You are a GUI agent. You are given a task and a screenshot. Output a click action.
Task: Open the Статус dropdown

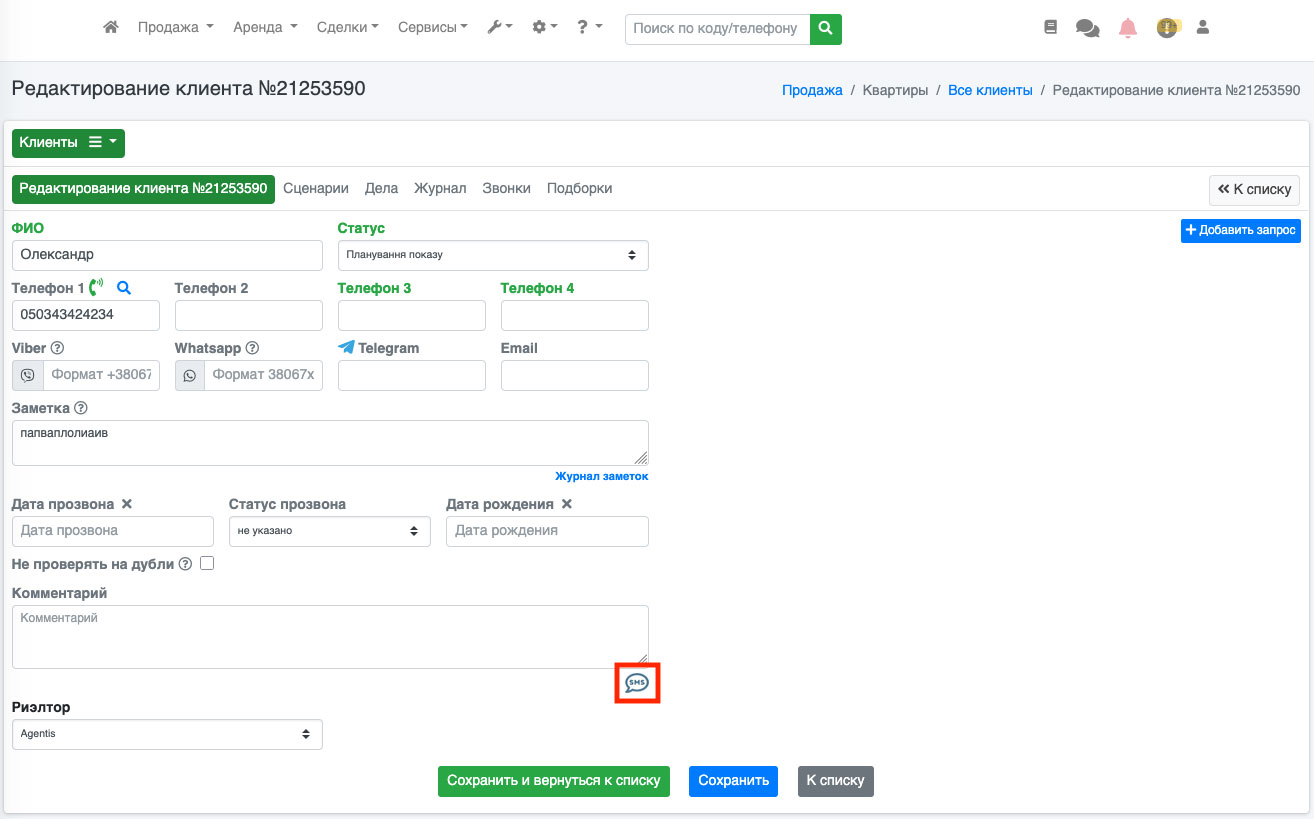[493, 255]
